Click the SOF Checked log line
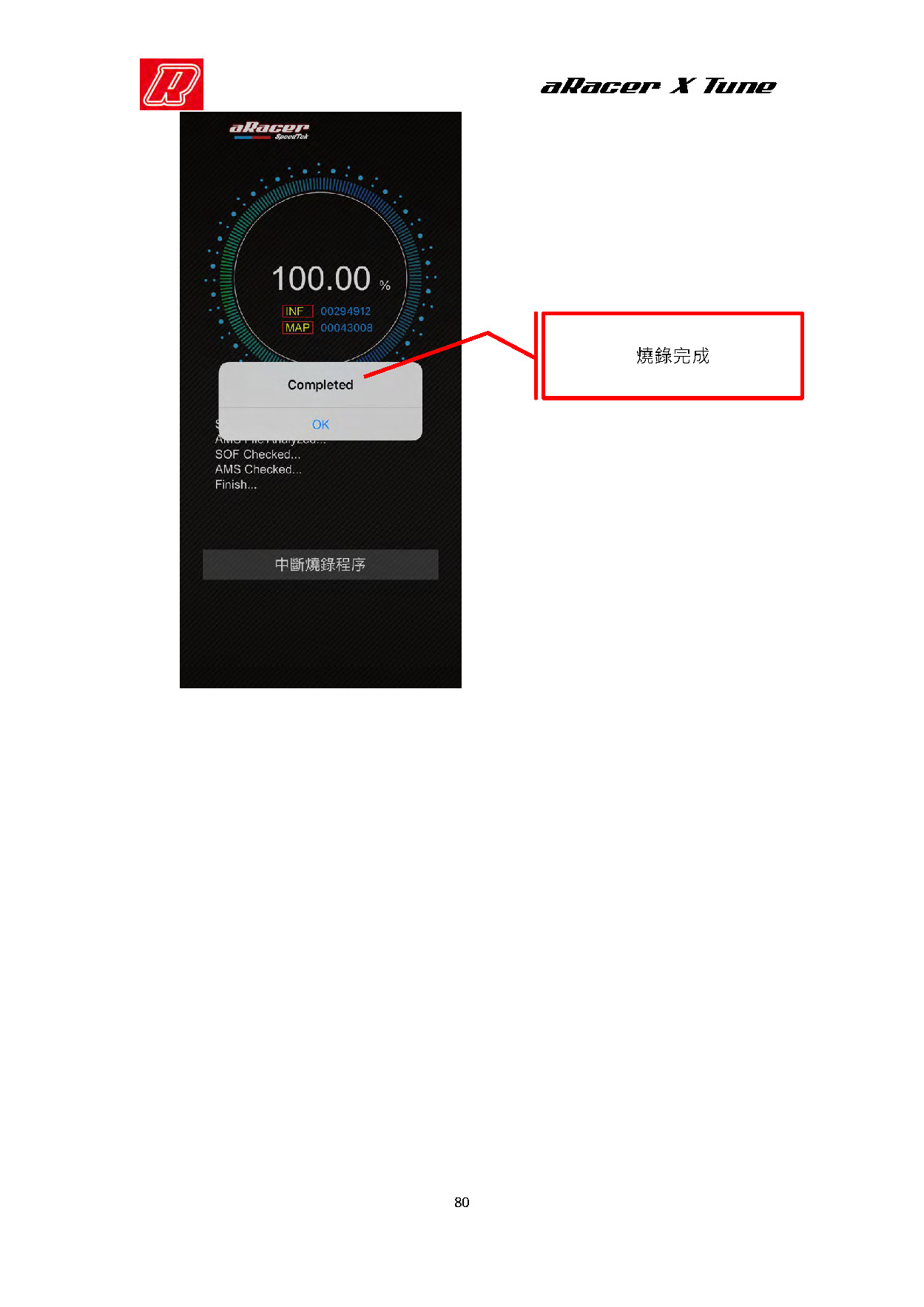Image resolution: width=924 pixels, height=1307 pixels. (x=257, y=454)
